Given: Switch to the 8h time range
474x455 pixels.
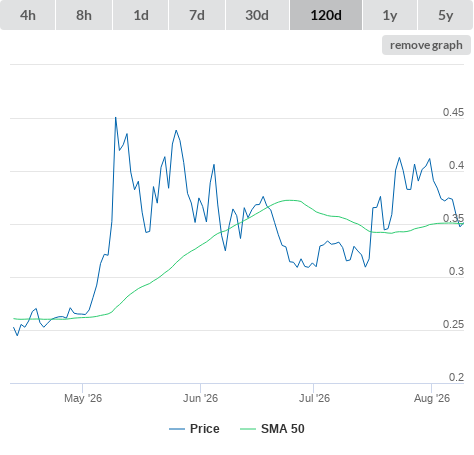Looking at the screenshot, I should coord(84,15).
